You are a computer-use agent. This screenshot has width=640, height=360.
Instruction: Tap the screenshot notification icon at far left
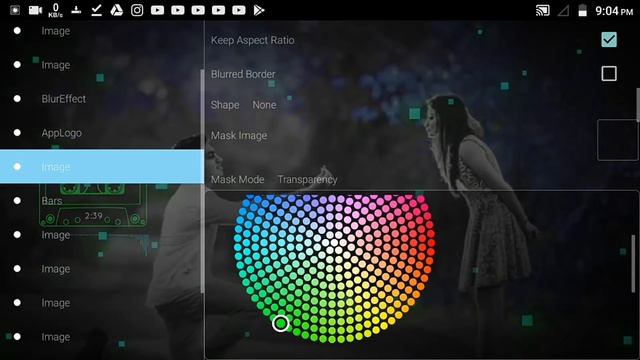point(15,10)
